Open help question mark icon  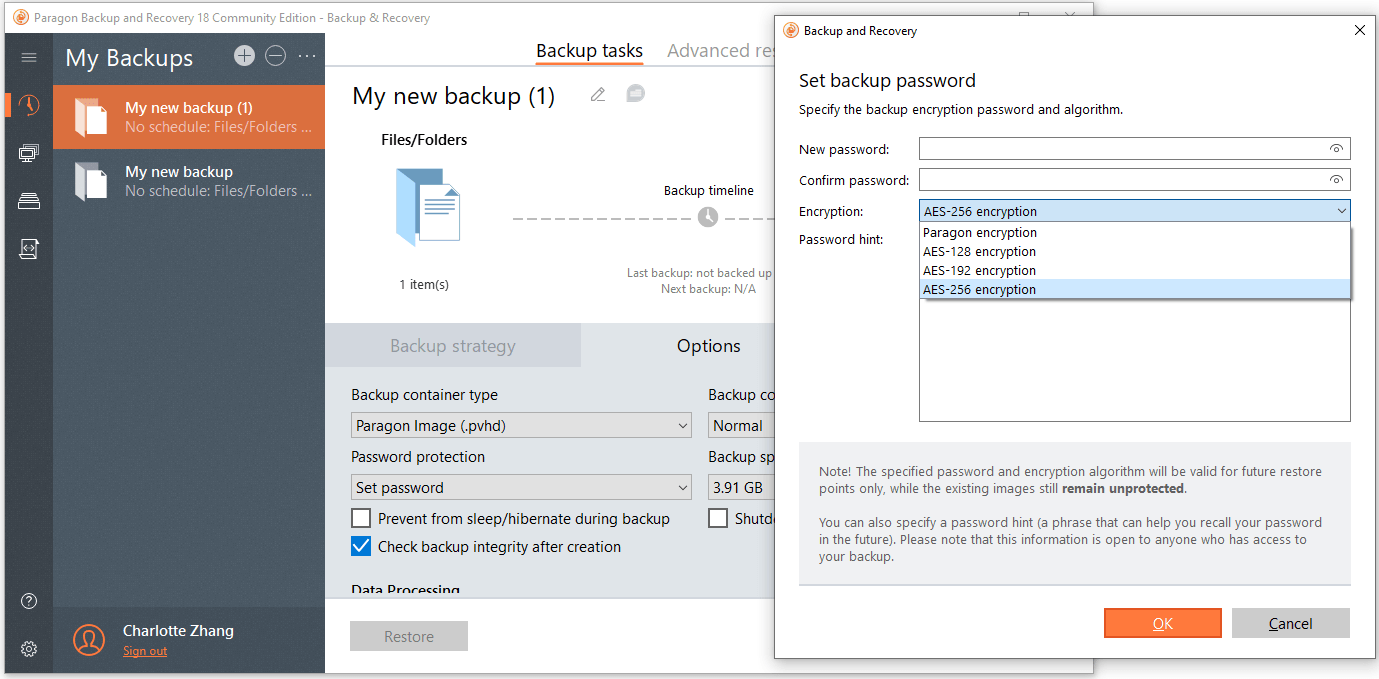29,601
